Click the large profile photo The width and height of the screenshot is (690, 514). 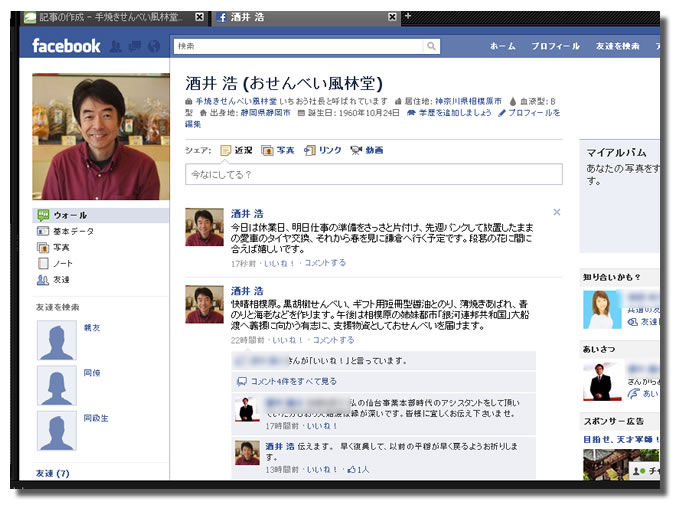(101, 136)
